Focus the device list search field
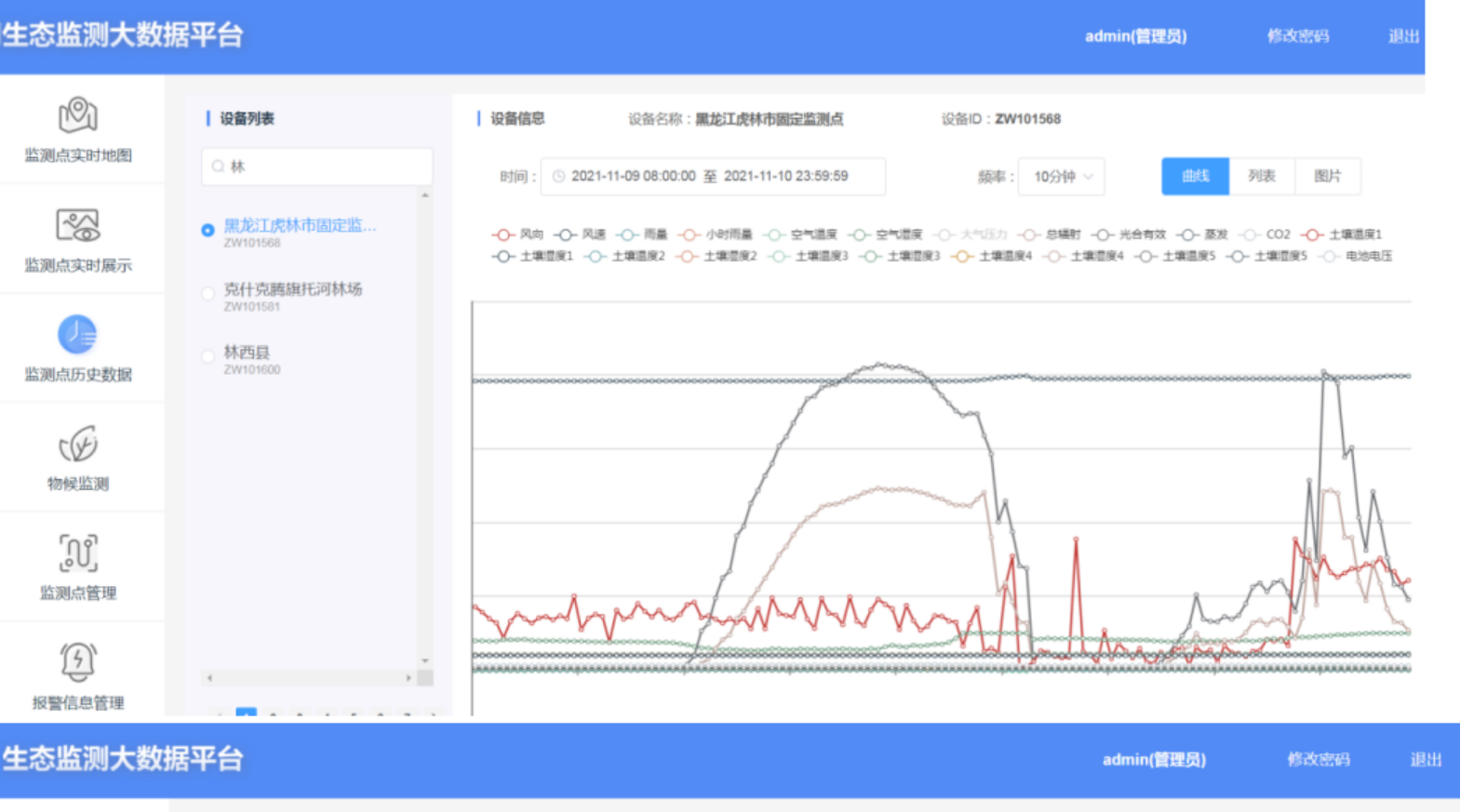Viewport: 1460px width, 812px height. pos(317,166)
